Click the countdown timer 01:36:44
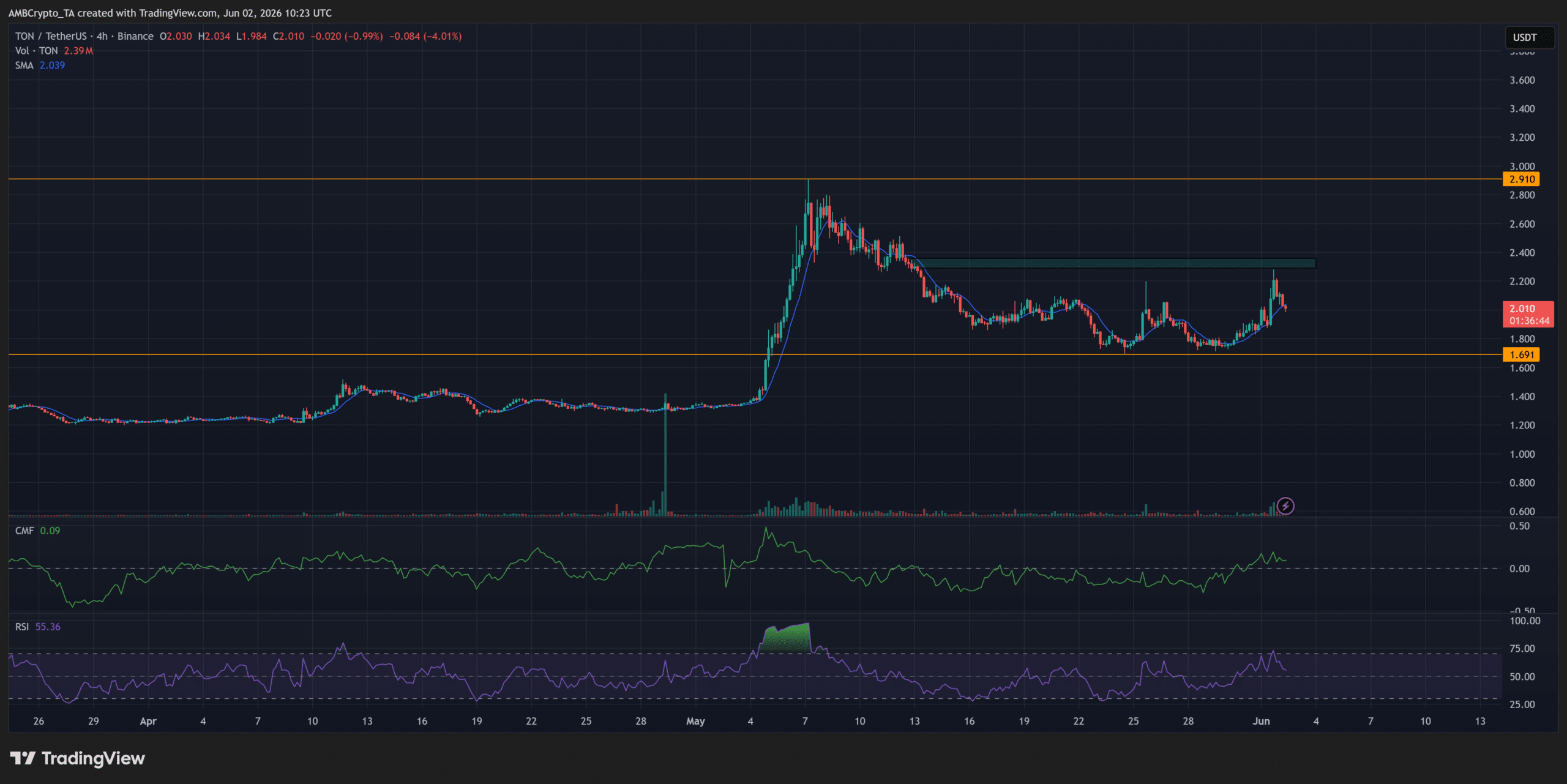The width and height of the screenshot is (1567, 784). tap(1529, 321)
